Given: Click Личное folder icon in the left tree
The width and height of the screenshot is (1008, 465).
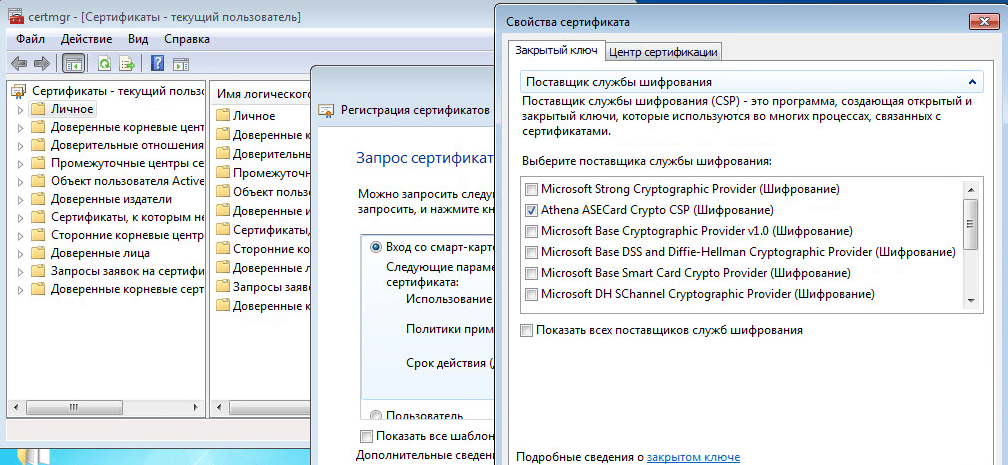Looking at the screenshot, I should pos(38,109).
